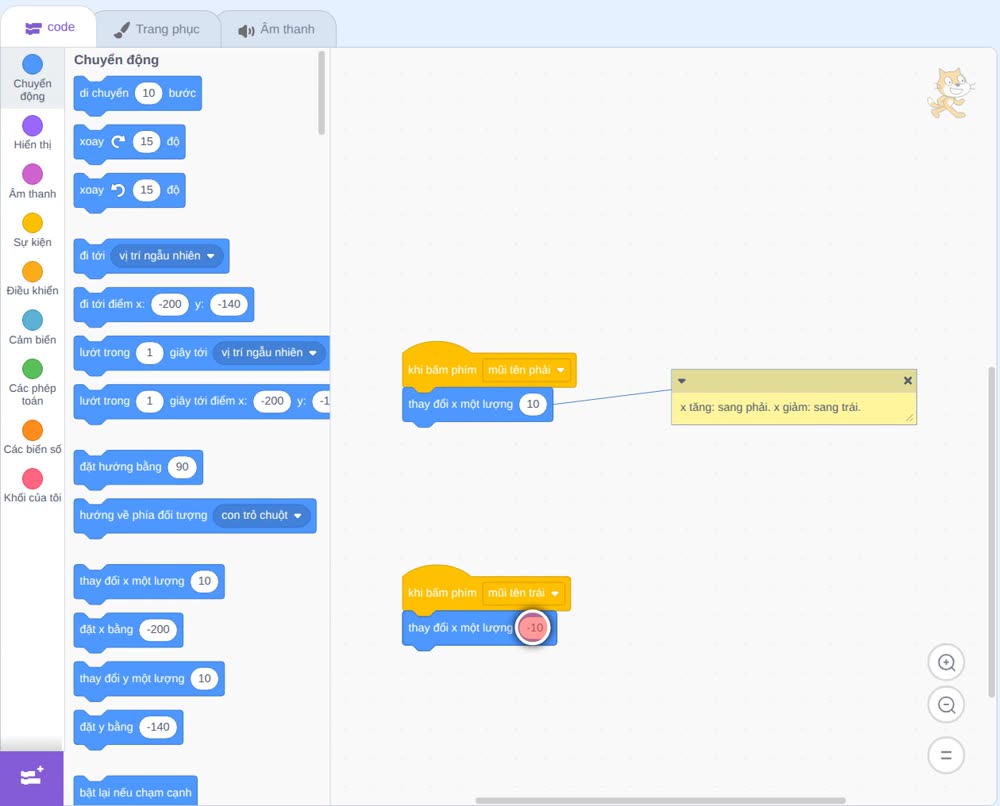The image size is (1000, 806).
Task: Open the Âm thanh tab
Action: point(277,29)
